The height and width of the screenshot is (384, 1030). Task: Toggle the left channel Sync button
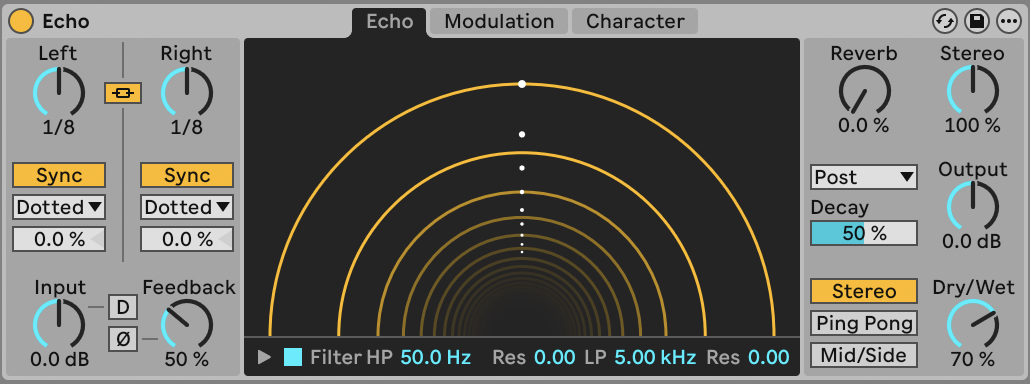(x=59, y=175)
